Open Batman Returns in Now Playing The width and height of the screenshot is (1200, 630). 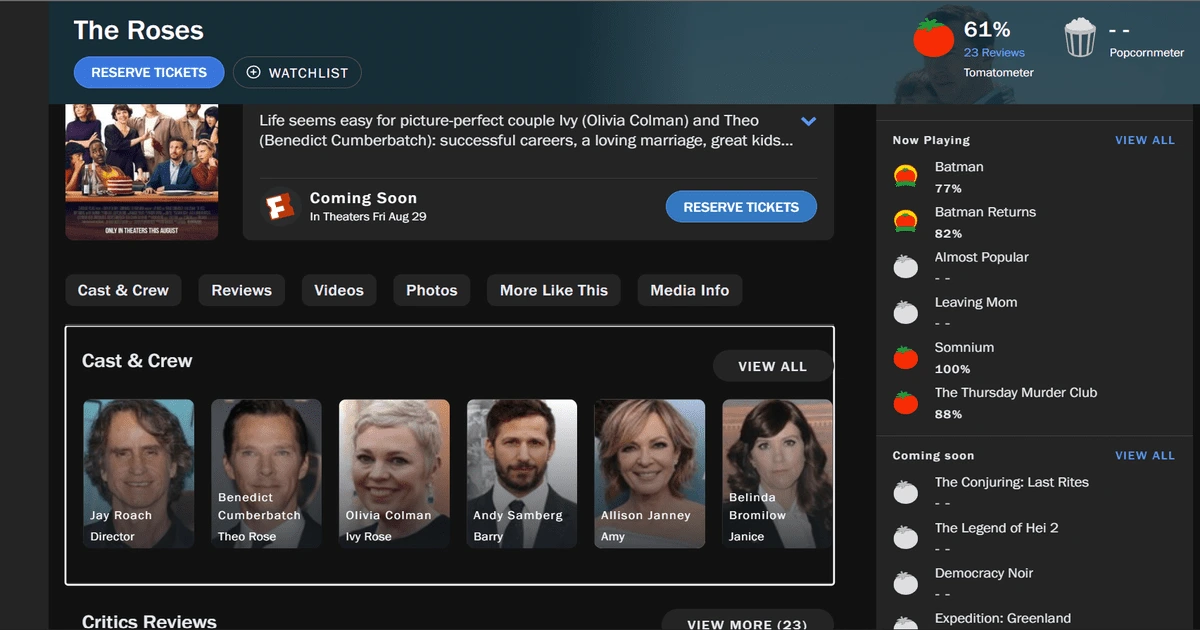(x=985, y=212)
